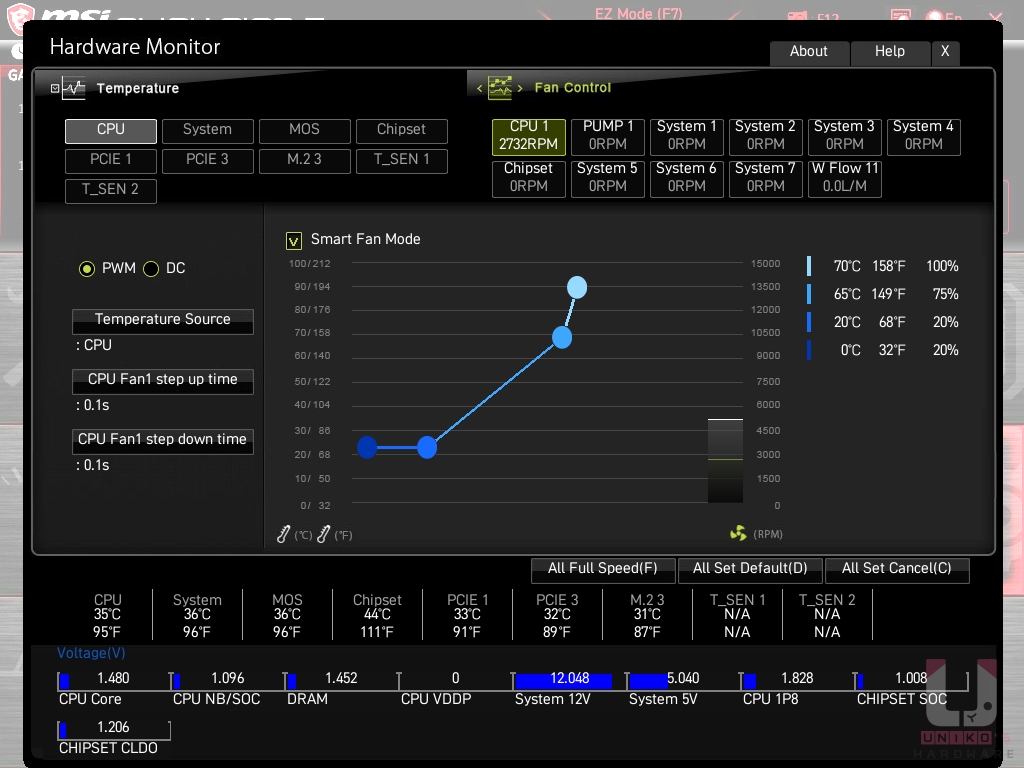Select the Chipset temperature sensor
Image resolution: width=1024 pixels, height=768 pixels.
tap(402, 131)
